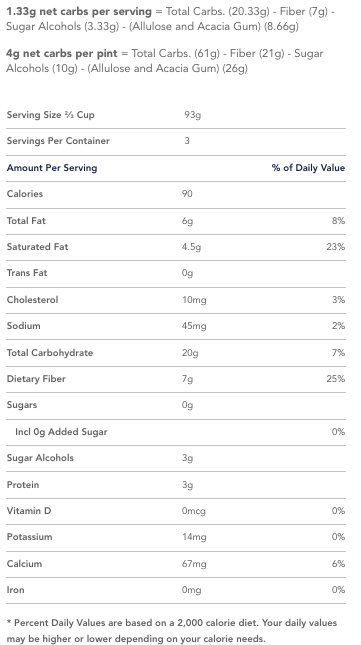
Task: Click the '1.33g net carbs per serving' text
Action: click(x=79, y=11)
